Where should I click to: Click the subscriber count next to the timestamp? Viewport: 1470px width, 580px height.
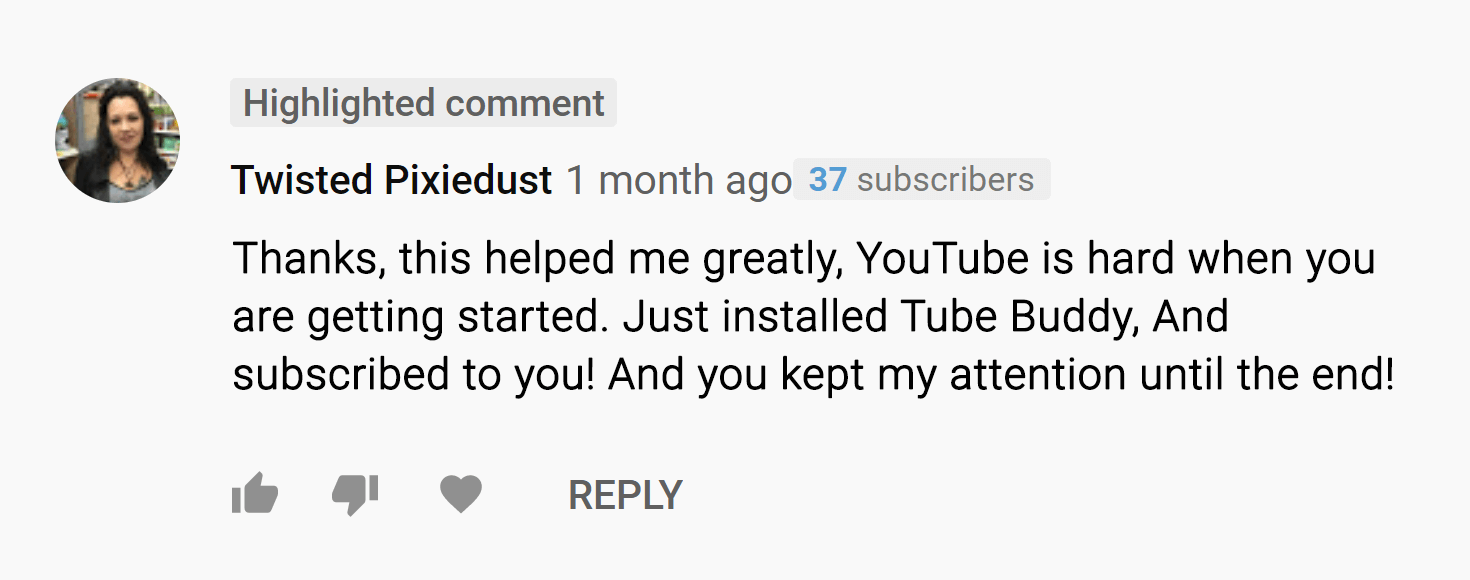tap(921, 180)
